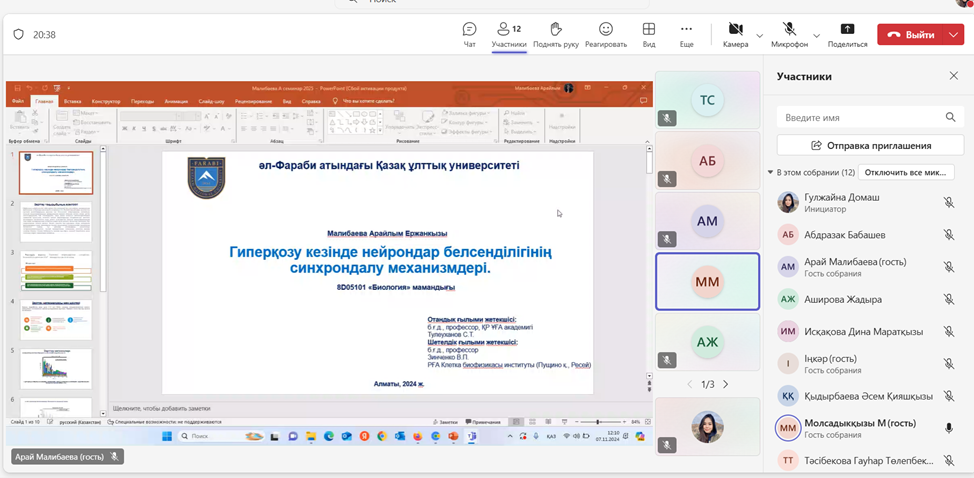Viewport: 974px width, 478px height.
Task: Open the Файл tab in PowerPoint
Action: [17, 101]
